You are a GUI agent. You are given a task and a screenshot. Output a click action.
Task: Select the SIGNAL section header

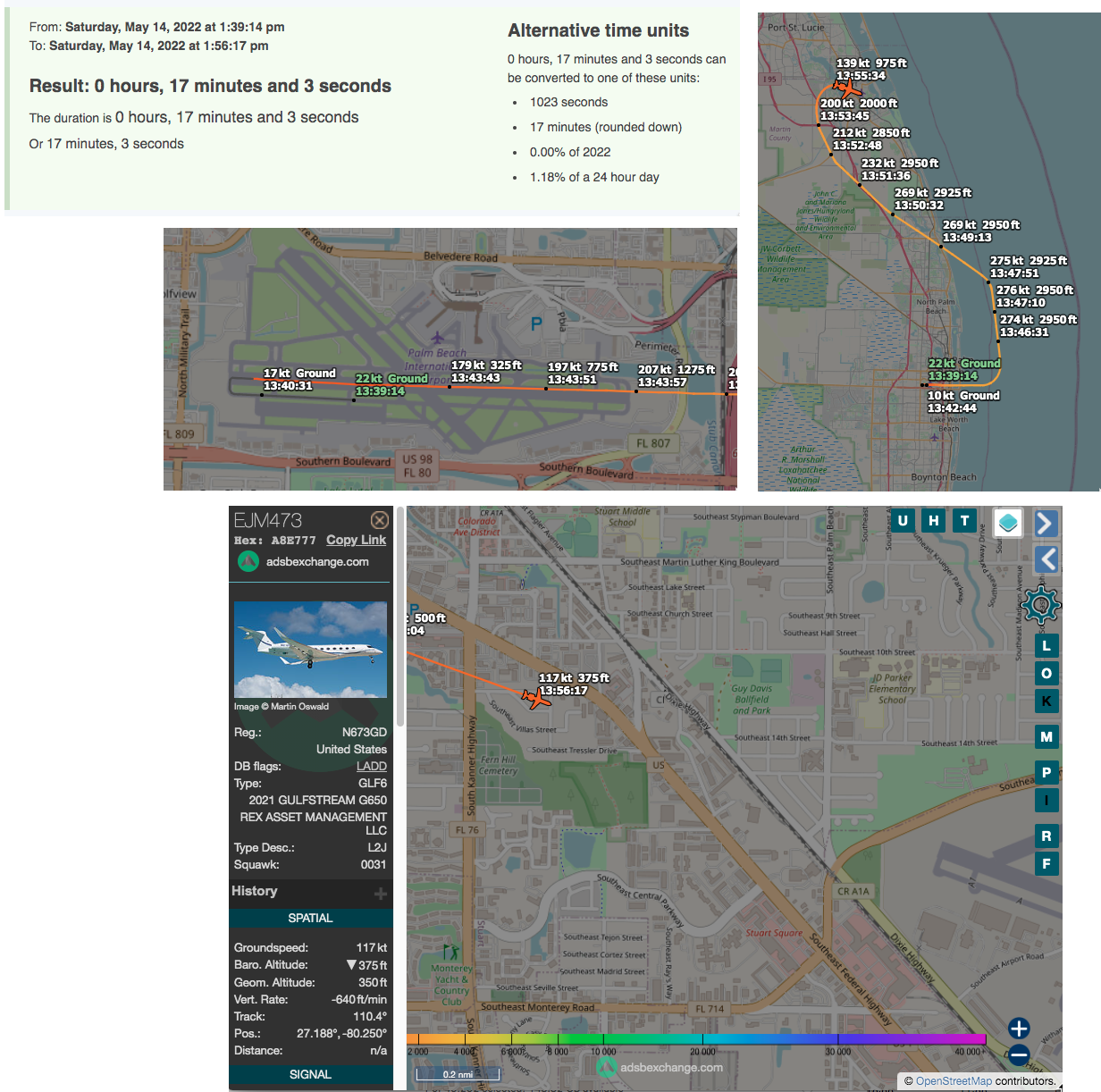310,1074
